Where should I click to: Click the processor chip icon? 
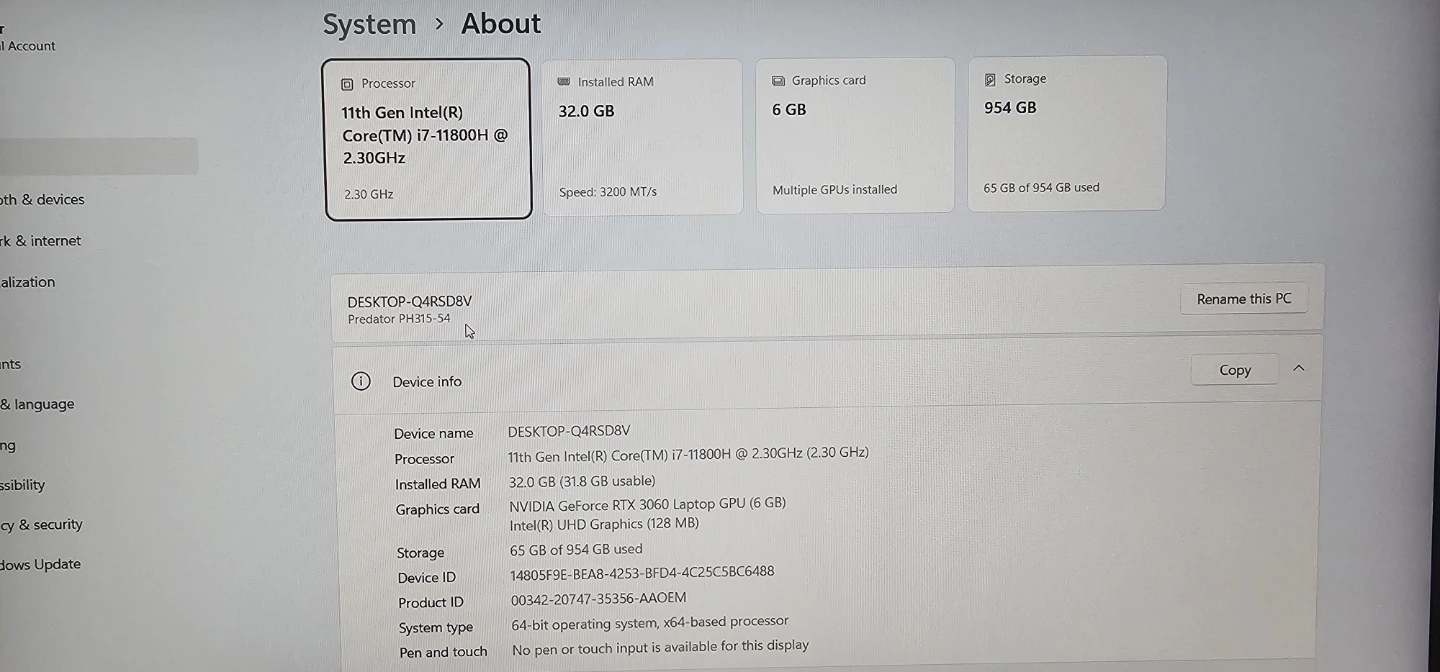click(347, 84)
